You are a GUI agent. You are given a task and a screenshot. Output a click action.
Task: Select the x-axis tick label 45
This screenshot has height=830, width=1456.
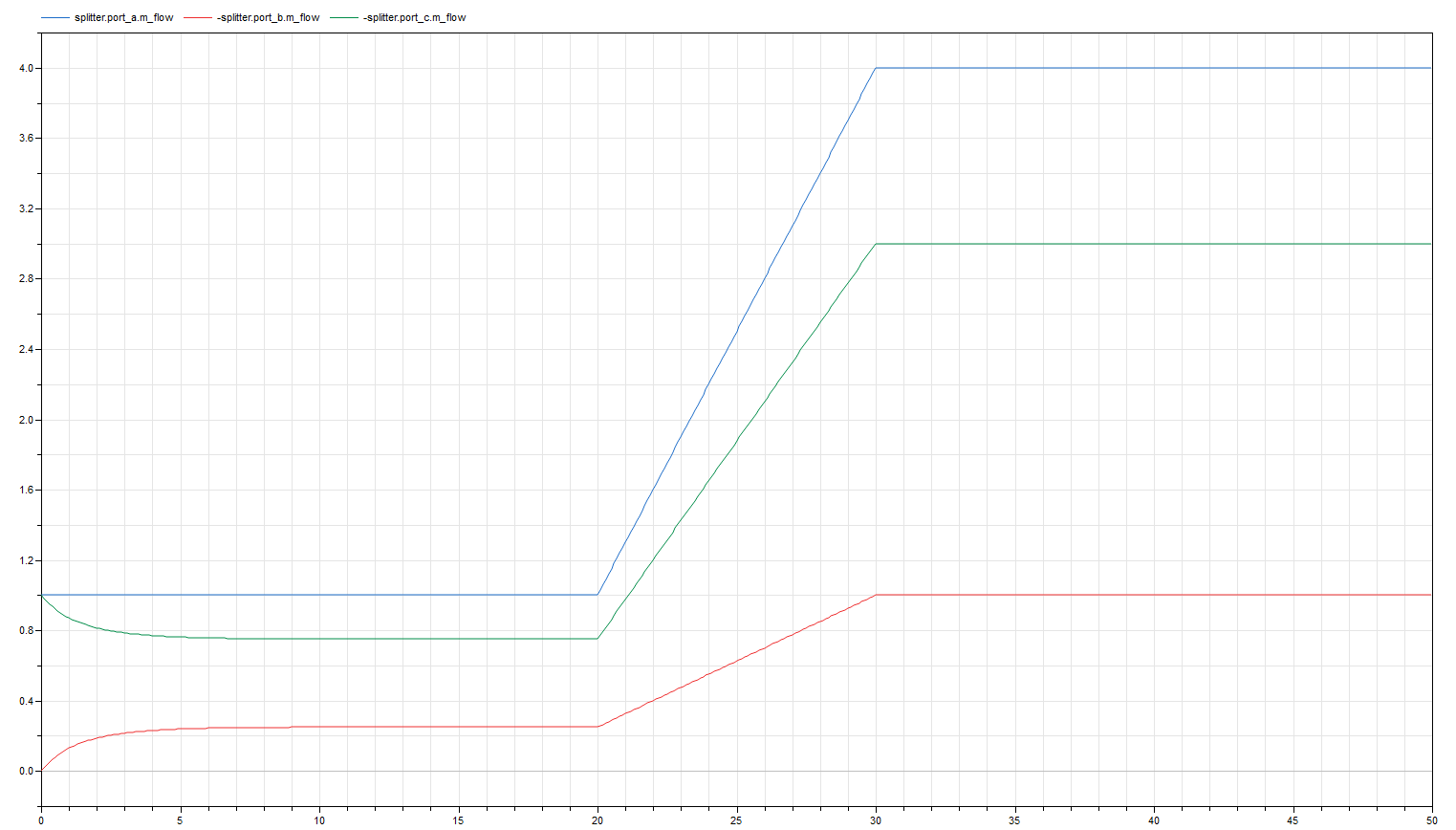click(1293, 819)
